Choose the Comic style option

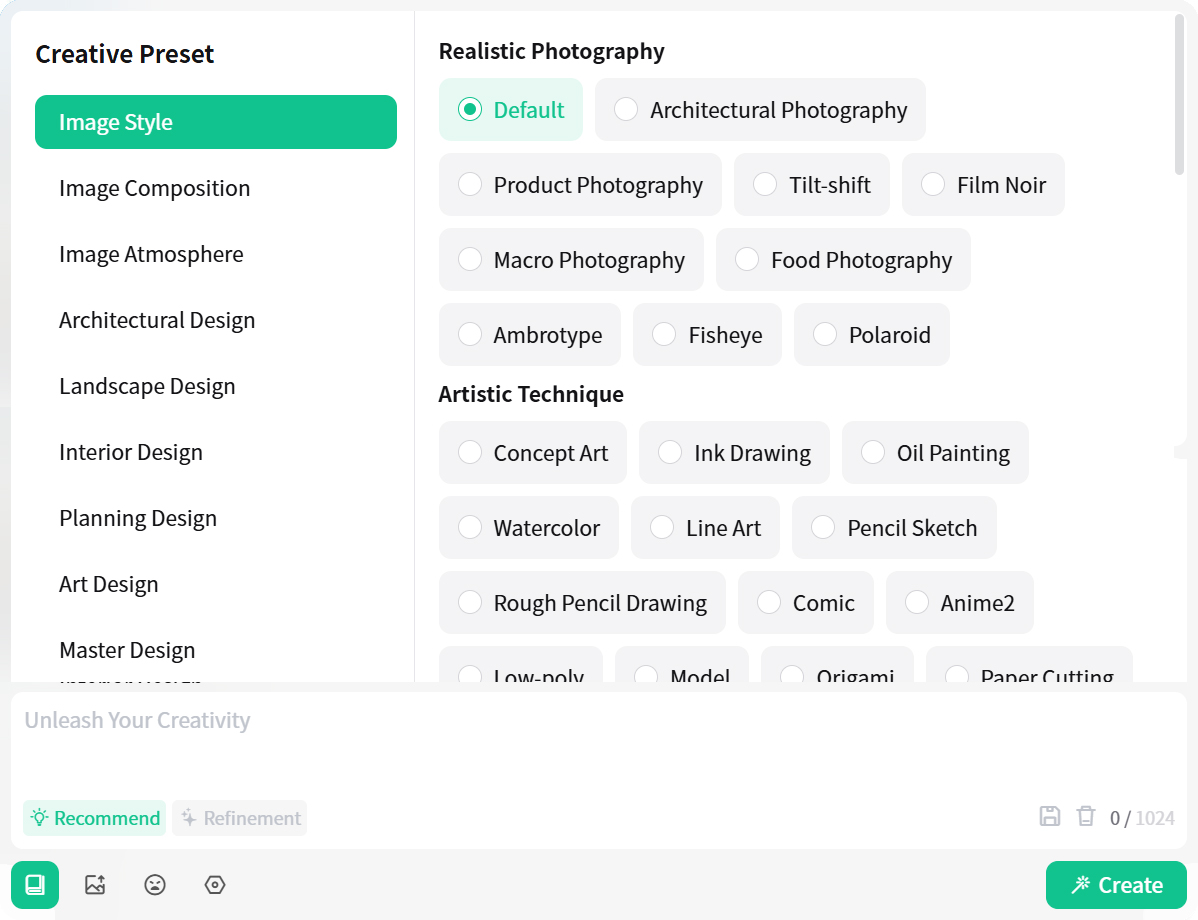769,603
